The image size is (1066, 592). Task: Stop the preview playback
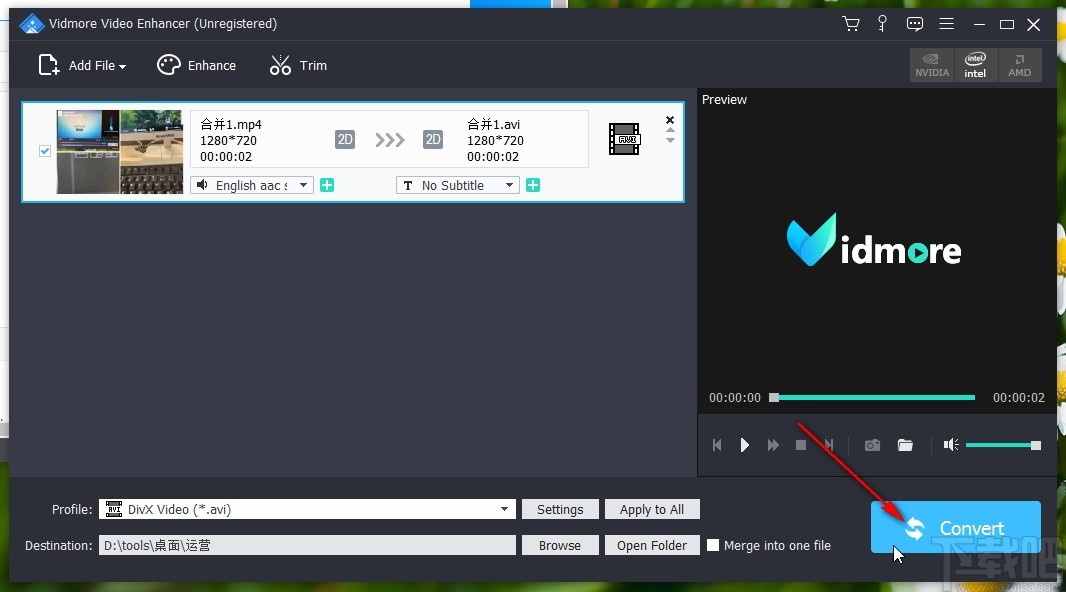click(801, 445)
